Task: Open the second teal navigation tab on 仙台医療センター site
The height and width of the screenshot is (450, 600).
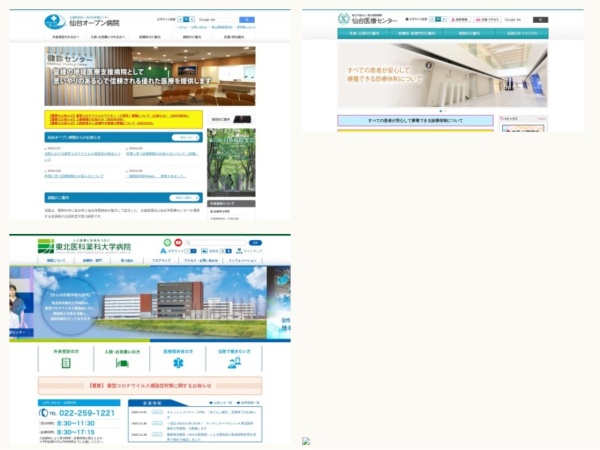Action: click(x=416, y=34)
